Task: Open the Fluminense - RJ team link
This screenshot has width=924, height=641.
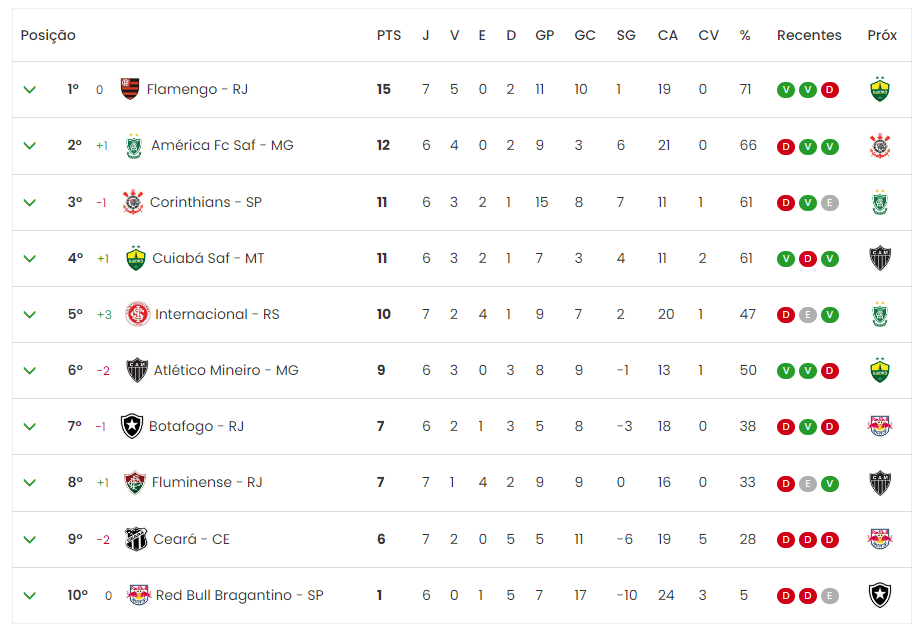Action: (207, 483)
